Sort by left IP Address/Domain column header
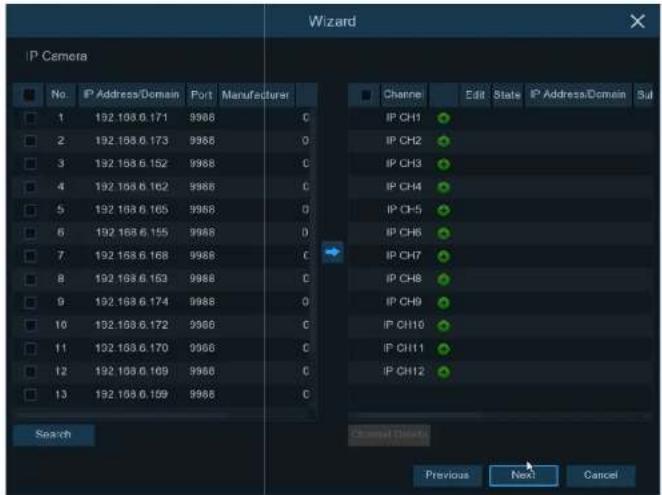This screenshot has height=495, width=662. (x=131, y=95)
